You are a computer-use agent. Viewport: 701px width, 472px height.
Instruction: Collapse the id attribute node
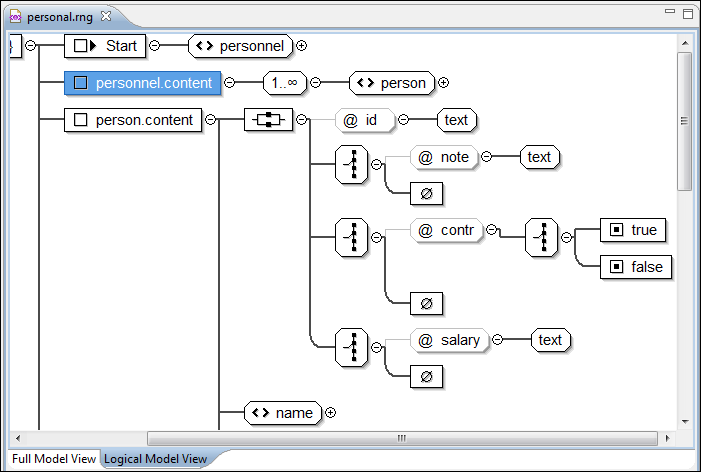click(403, 120)
